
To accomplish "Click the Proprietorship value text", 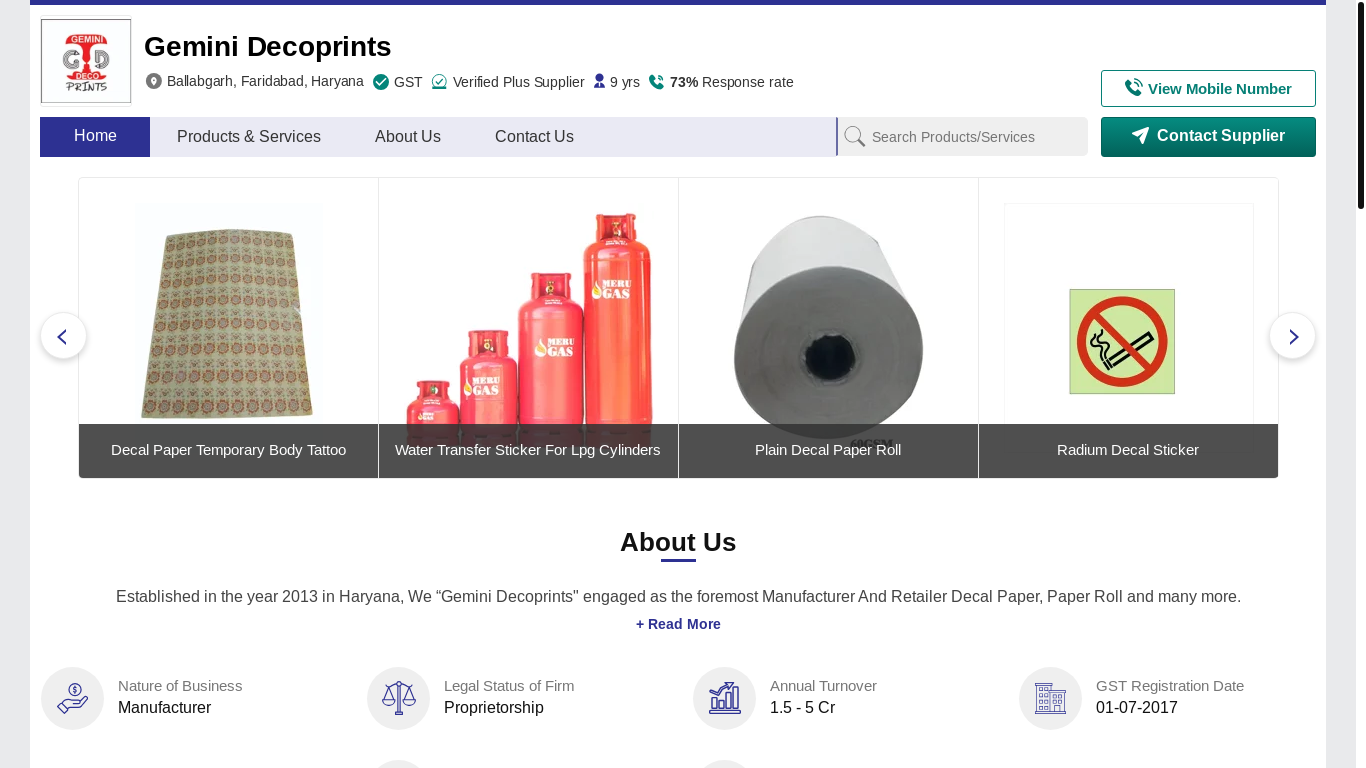I will tap(494, 708).
